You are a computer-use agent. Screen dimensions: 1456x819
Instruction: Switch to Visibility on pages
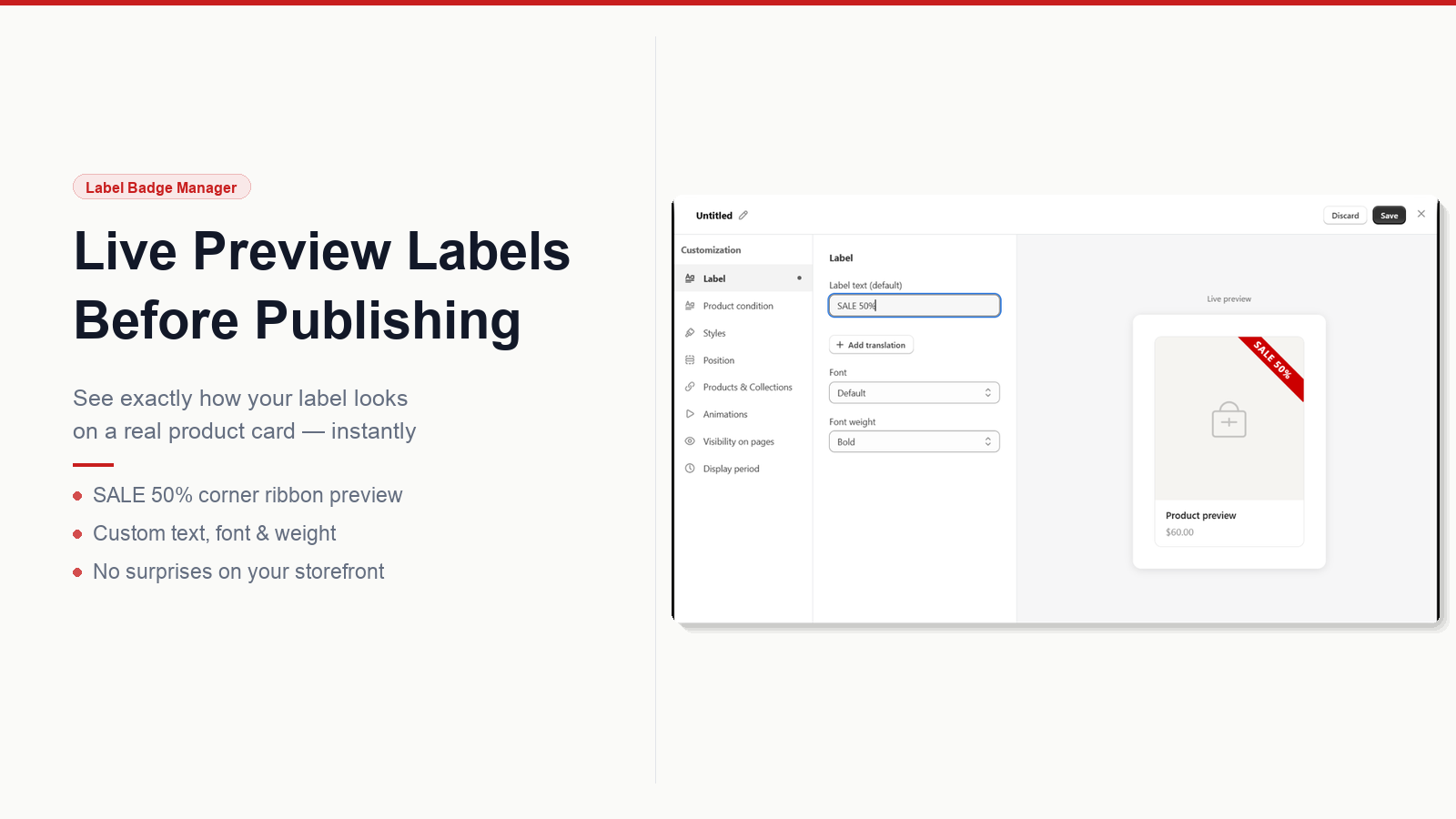[744, 441]
